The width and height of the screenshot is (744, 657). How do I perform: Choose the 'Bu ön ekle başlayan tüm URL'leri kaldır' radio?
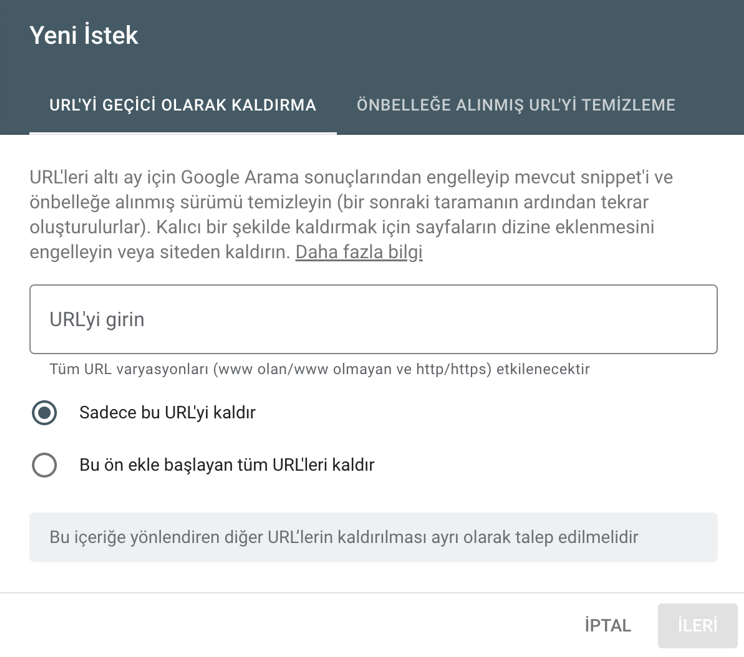[x=44, y=465]
